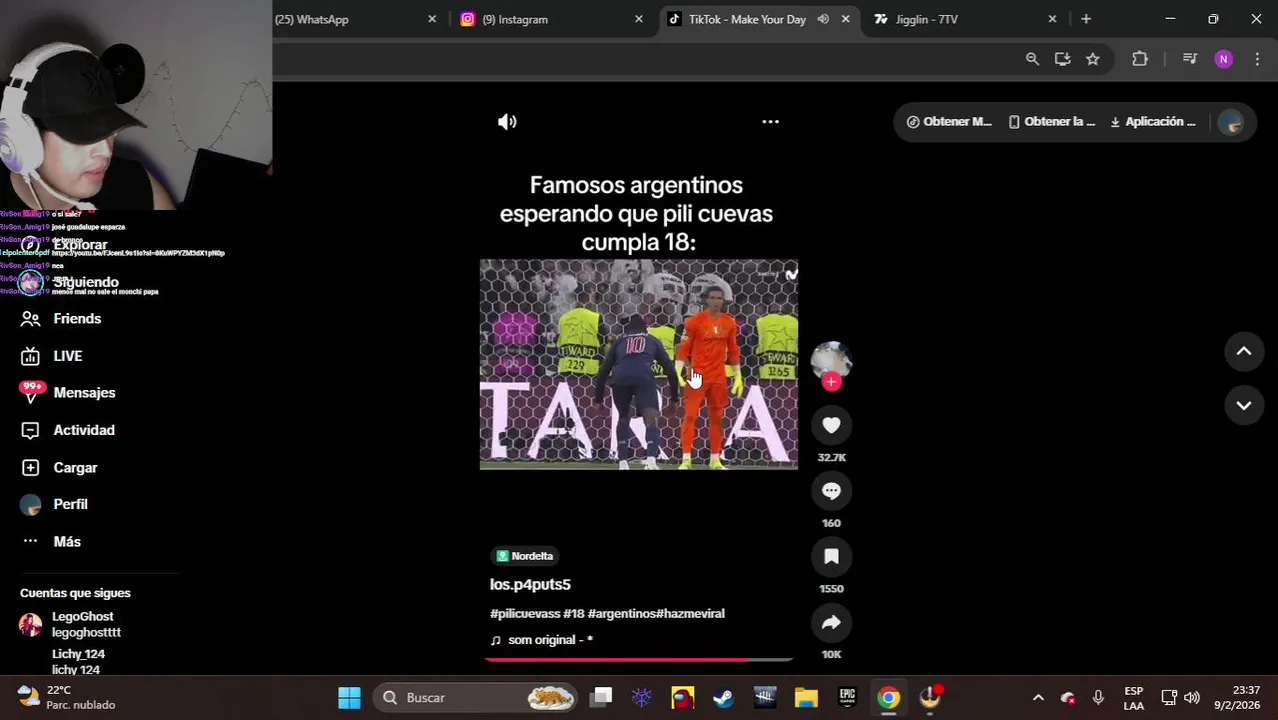Open the Windows Start menu

349,698
